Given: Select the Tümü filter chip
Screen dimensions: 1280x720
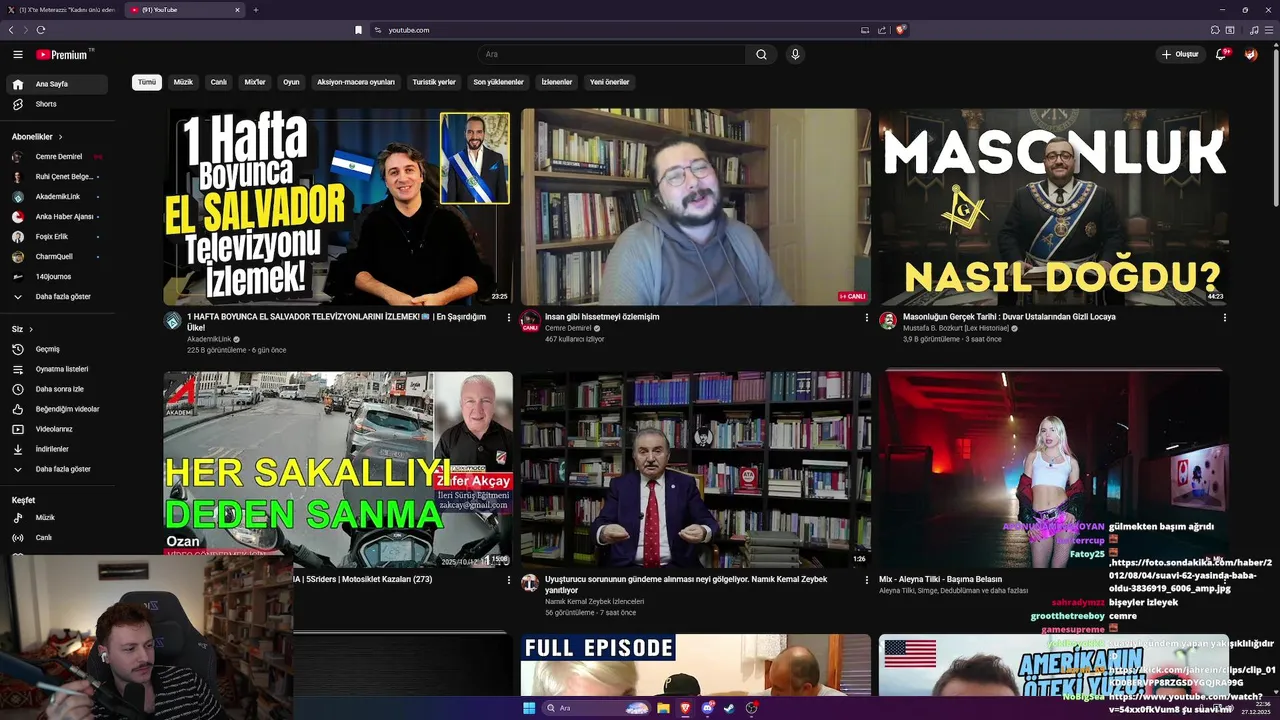Looking at the screenshot, I should pos(147,82).
